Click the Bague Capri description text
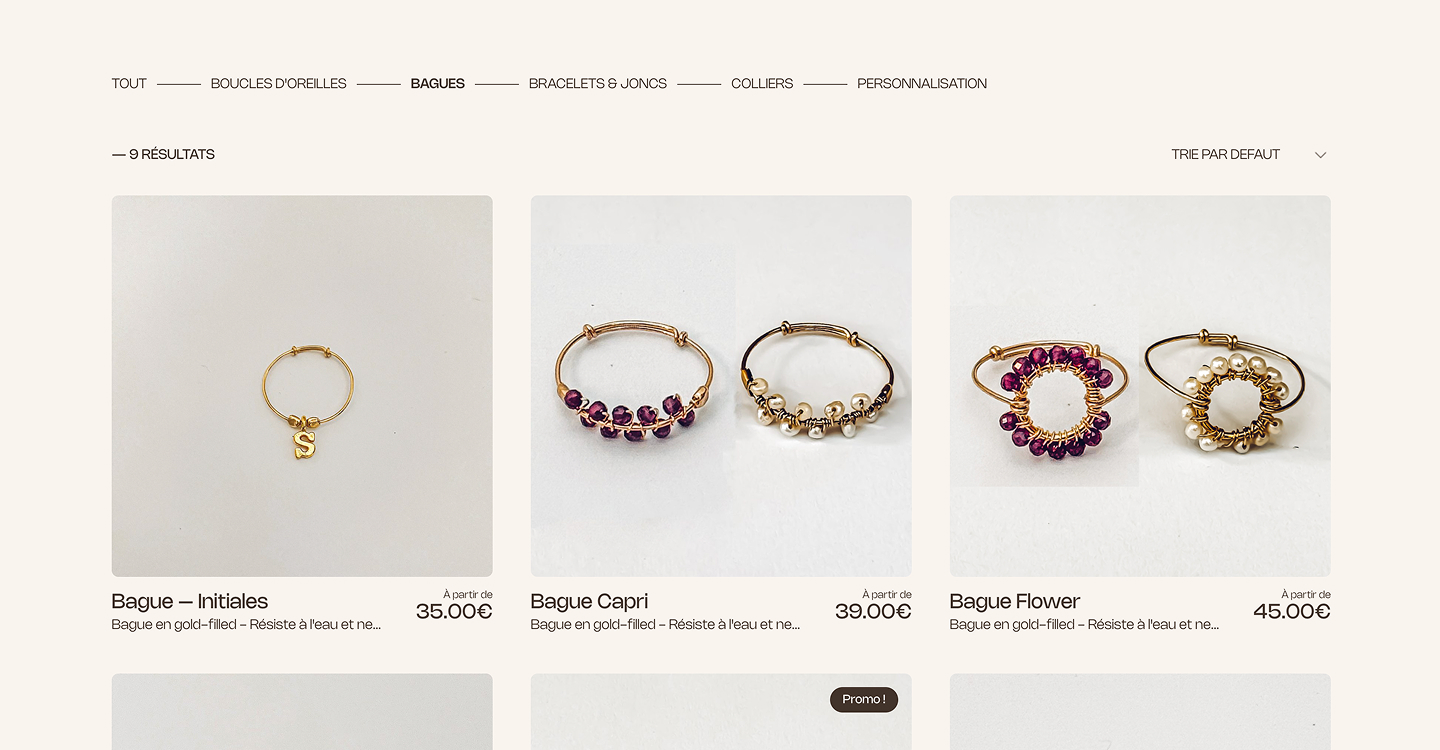Screen dimensions: 1440x750 tap(665, 625)
